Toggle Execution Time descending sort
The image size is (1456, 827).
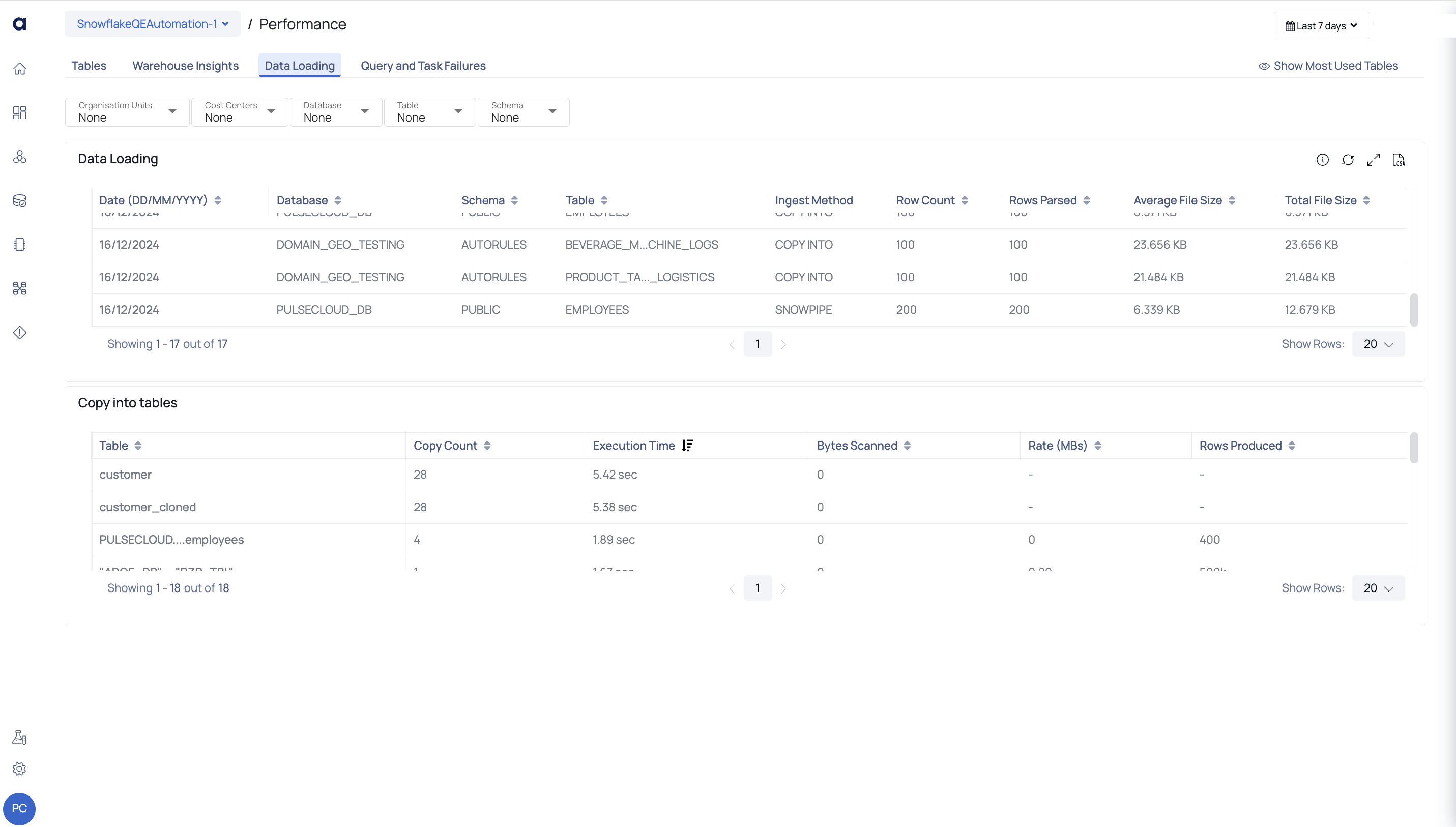coord(687,446)
